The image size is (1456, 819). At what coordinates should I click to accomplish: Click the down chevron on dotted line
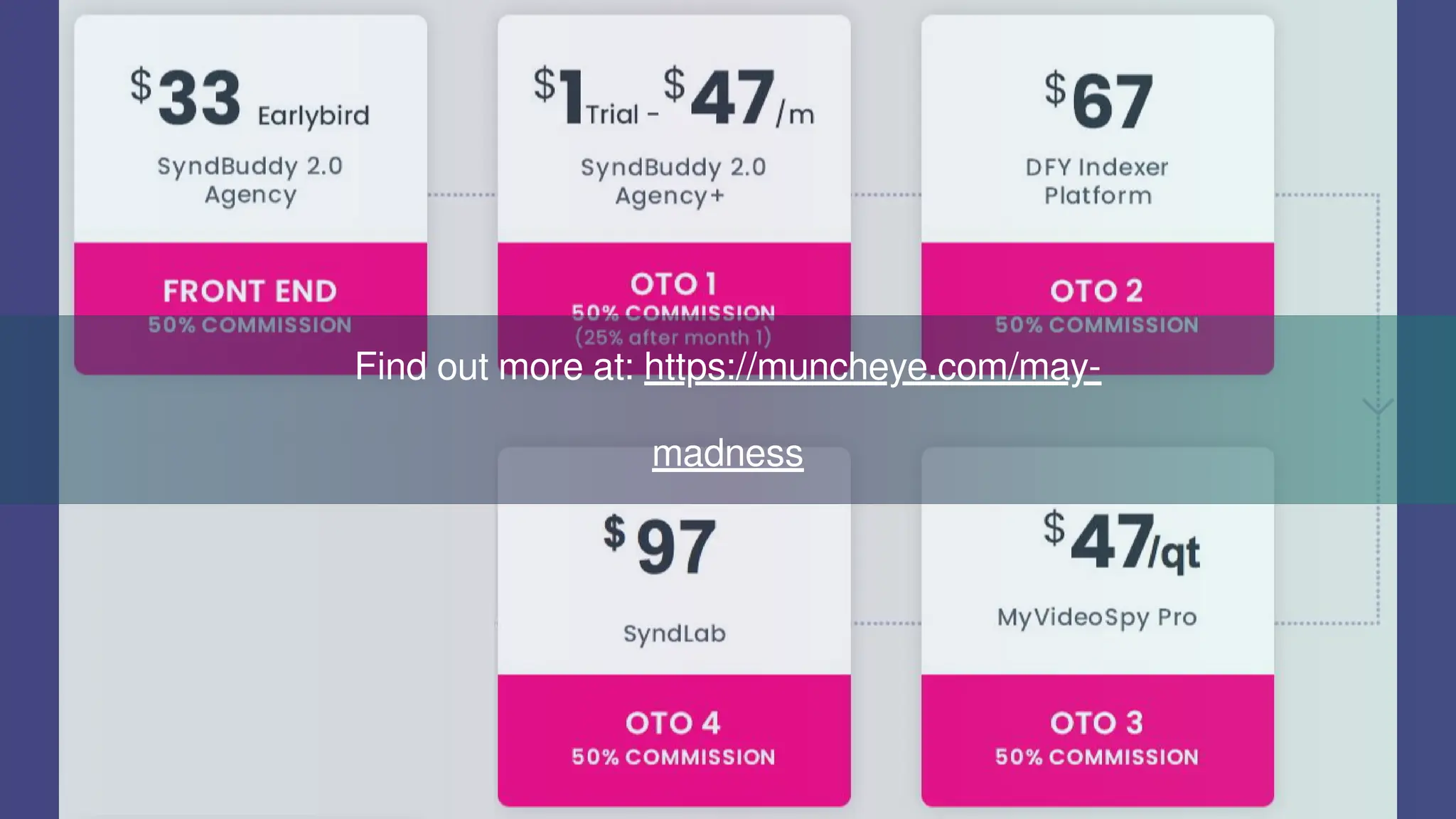click(1377, 407)
